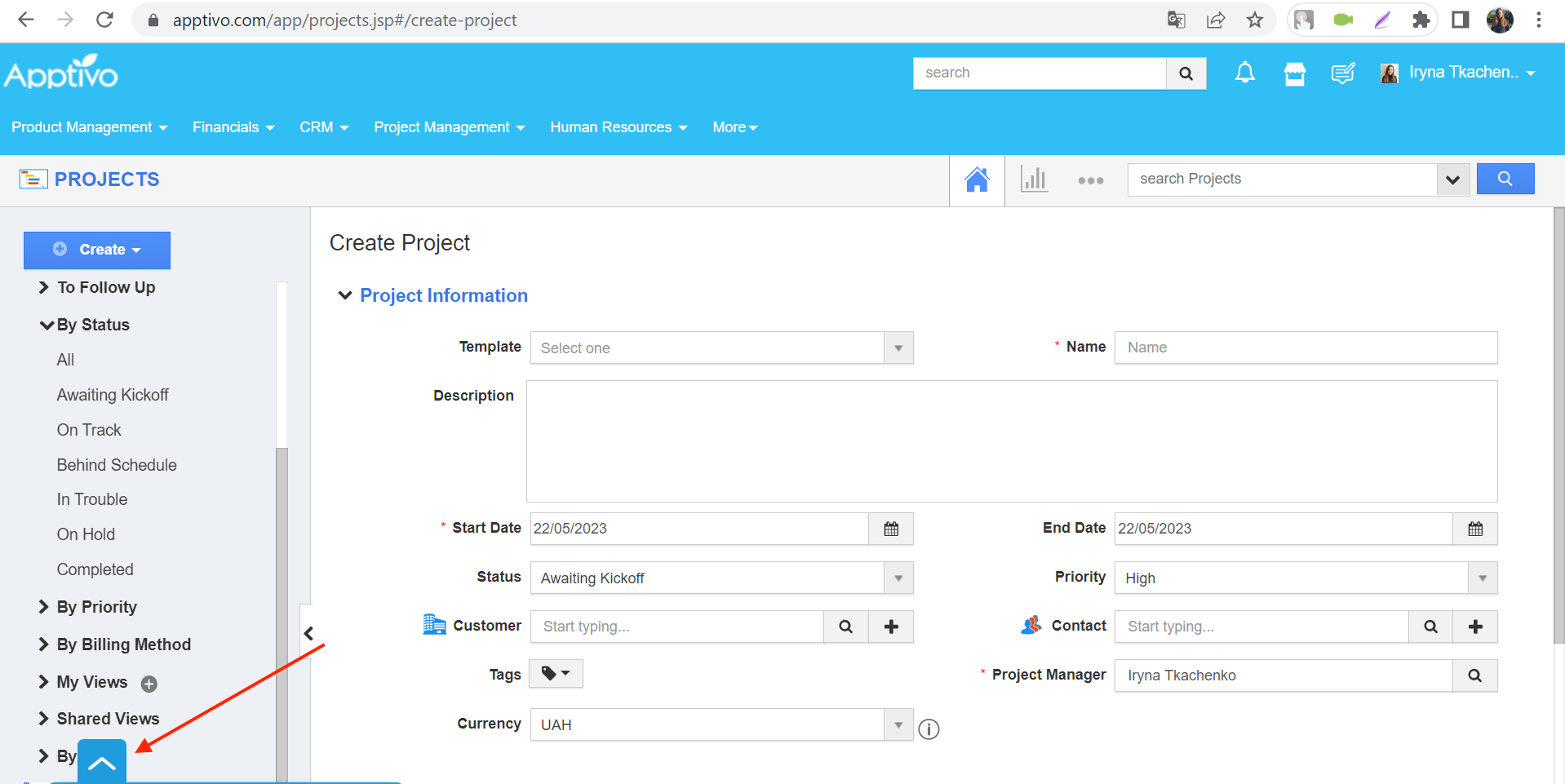
Task: Click the notifications bell icon
Action: (x=1244, y=73)
